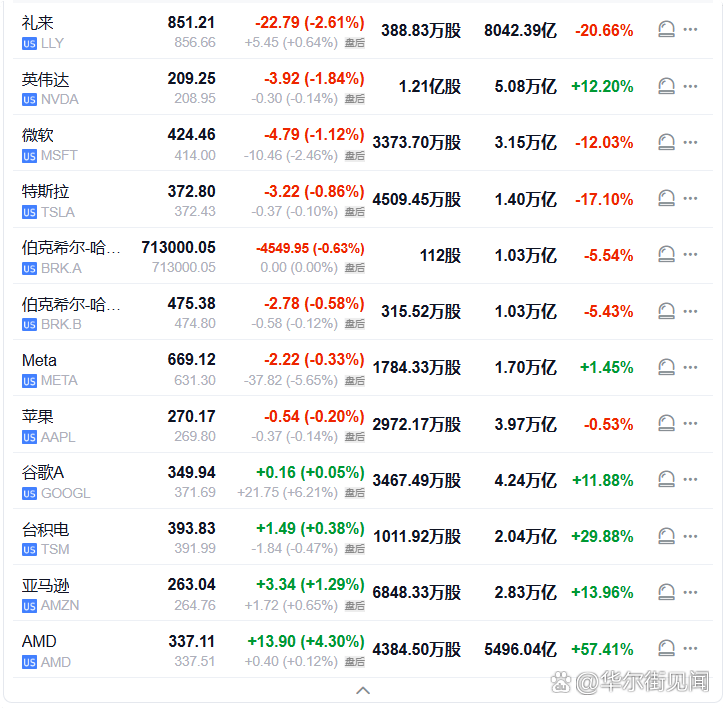Set price alert bell for META row
This screenshot has width=723, height=709.
coord(666,367)
